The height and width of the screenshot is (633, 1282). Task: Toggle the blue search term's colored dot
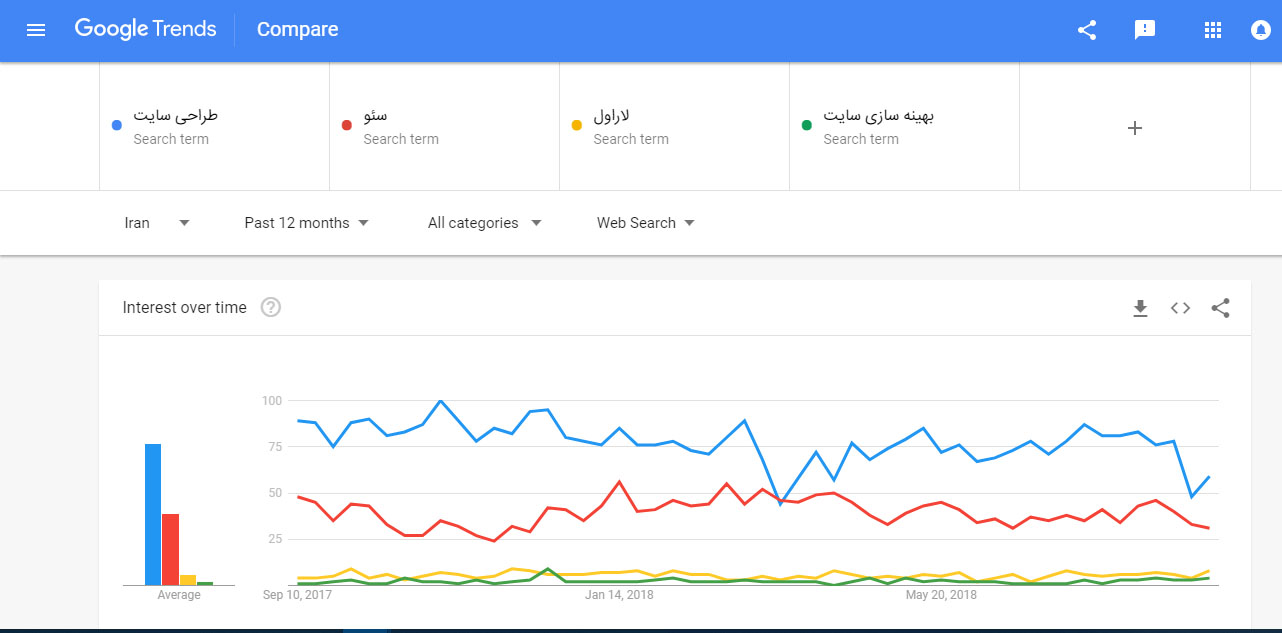coord(116,124)
